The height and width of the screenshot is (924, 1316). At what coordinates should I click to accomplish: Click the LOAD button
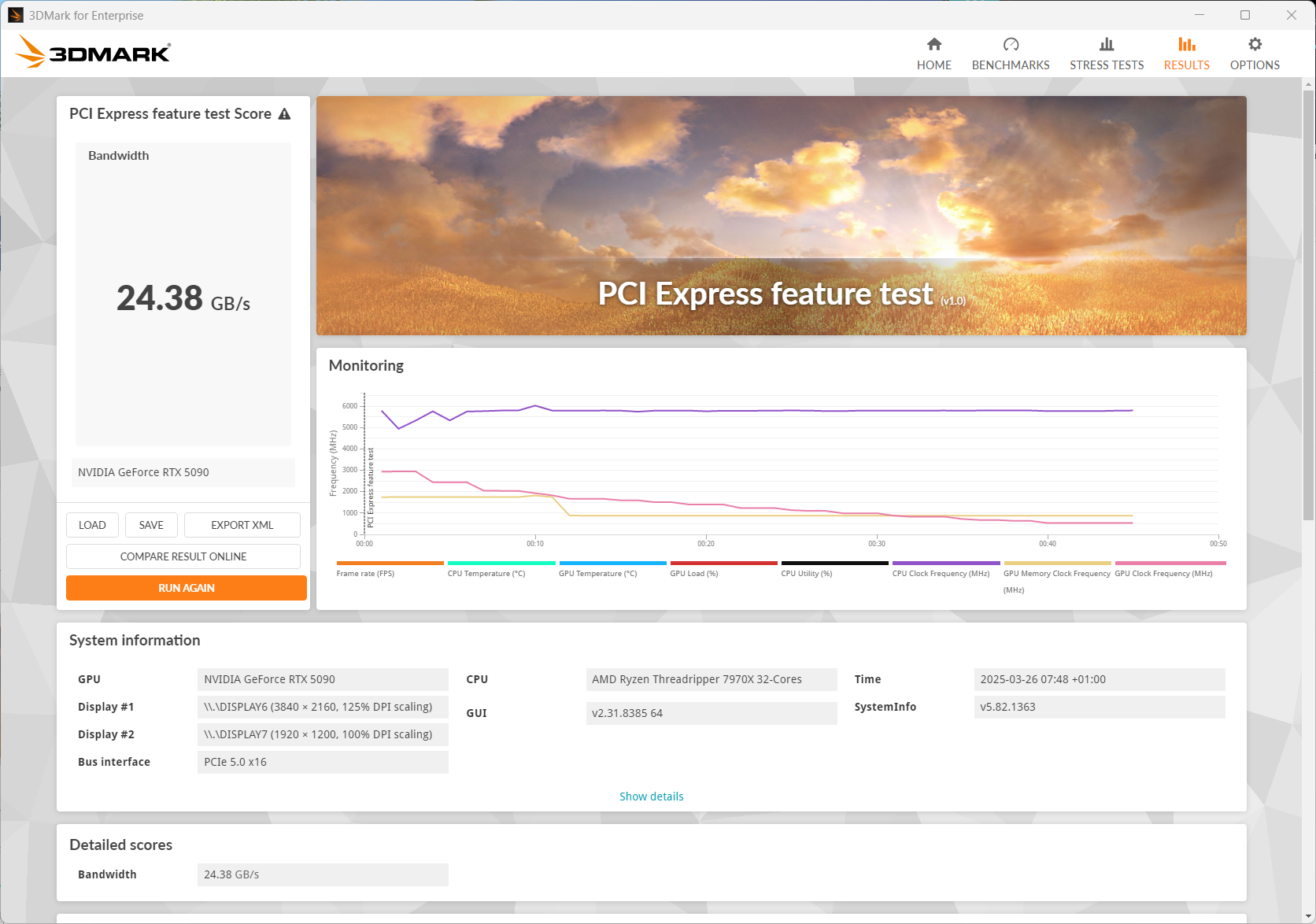point(92,525)
